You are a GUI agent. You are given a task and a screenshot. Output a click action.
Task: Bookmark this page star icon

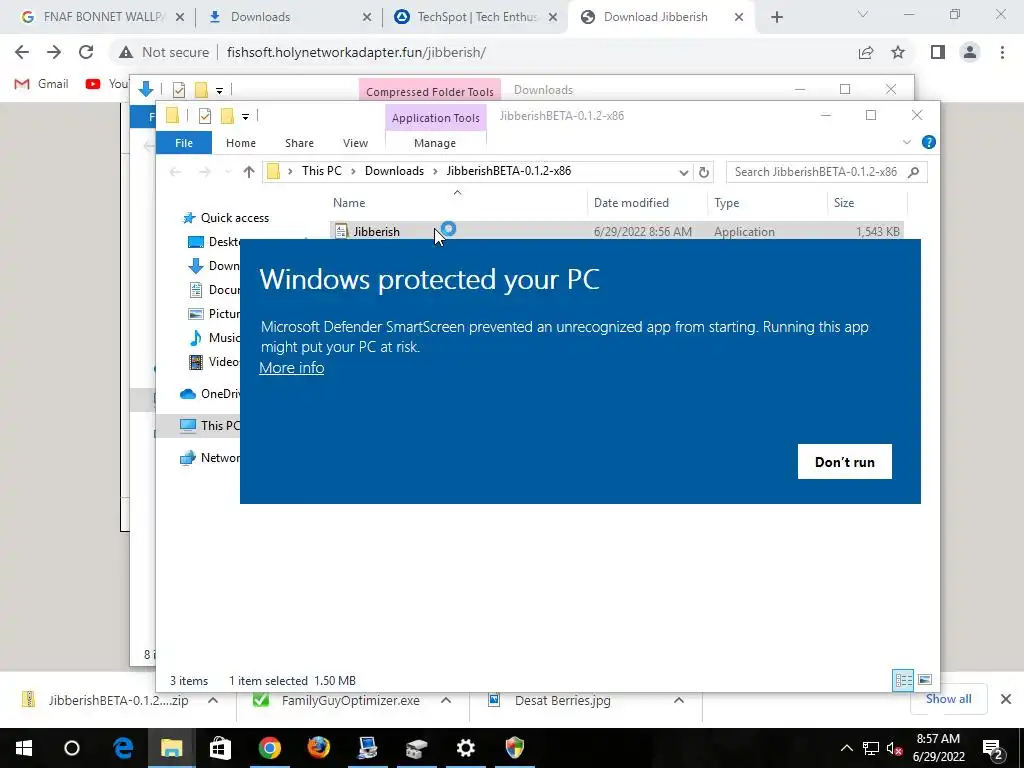pyautogui.click(x=898, y=52)
